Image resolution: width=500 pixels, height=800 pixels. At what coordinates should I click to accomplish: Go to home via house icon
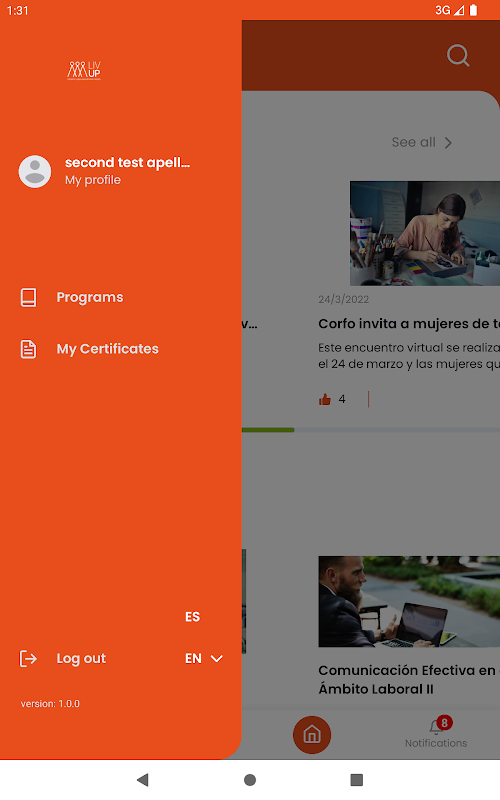pos(312,735)
